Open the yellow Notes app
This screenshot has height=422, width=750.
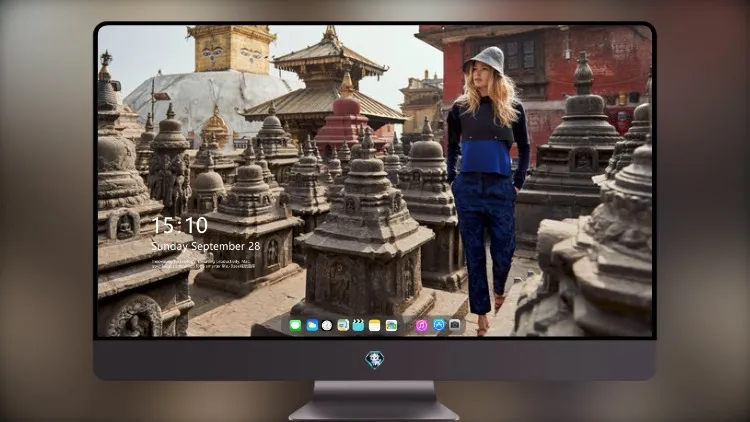375,326
